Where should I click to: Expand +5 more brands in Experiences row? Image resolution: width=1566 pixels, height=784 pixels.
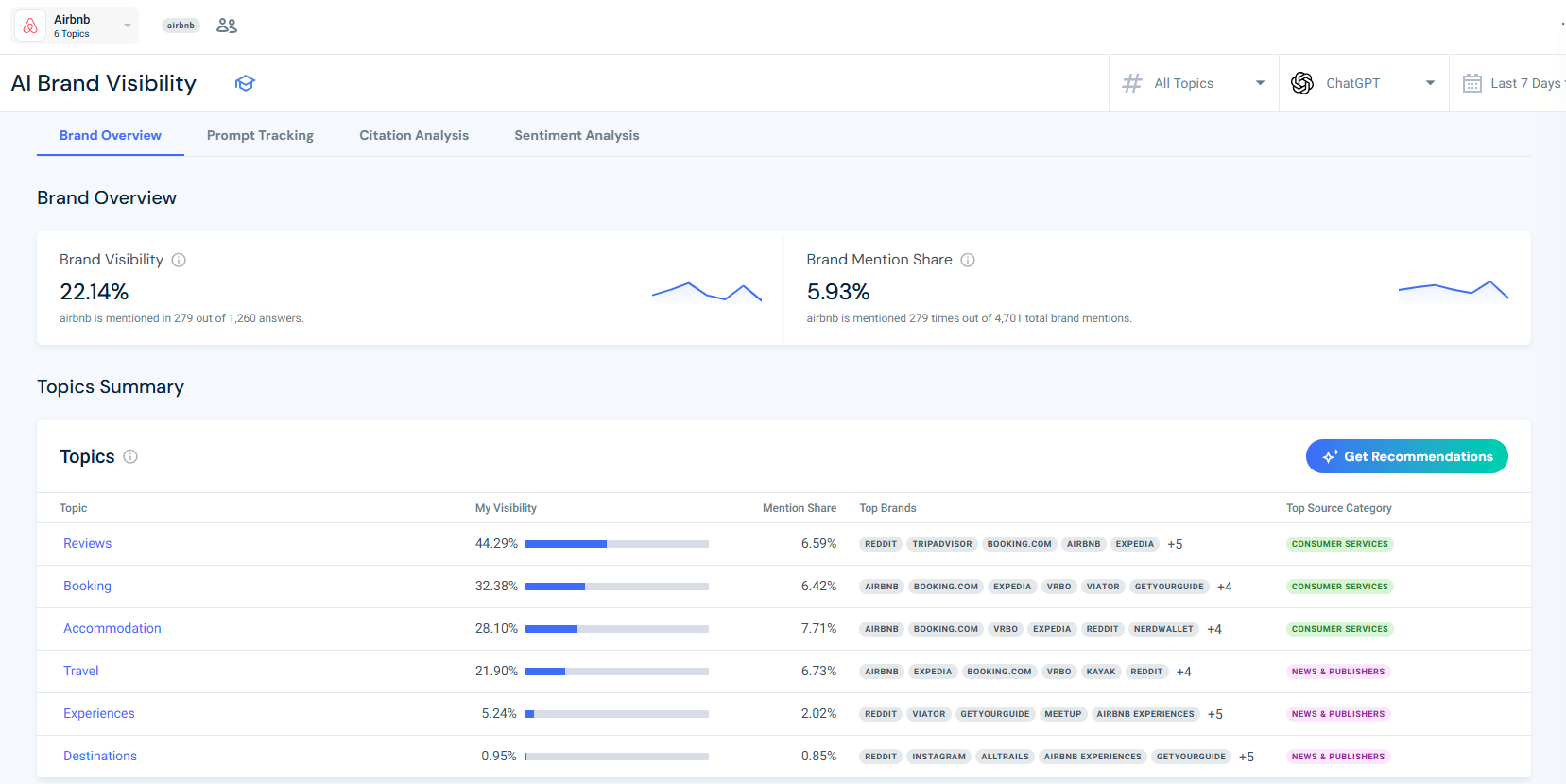(1214, 714)
